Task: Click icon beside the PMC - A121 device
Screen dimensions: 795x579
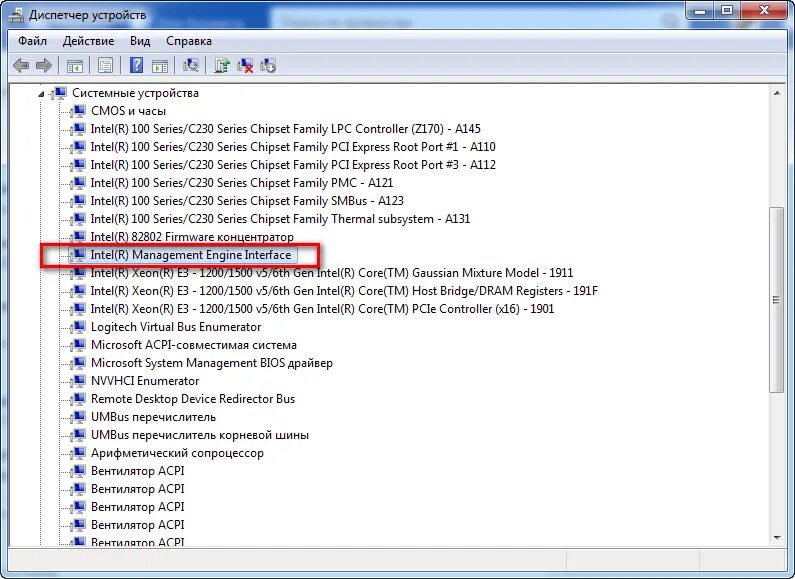Action: [79, 183]
